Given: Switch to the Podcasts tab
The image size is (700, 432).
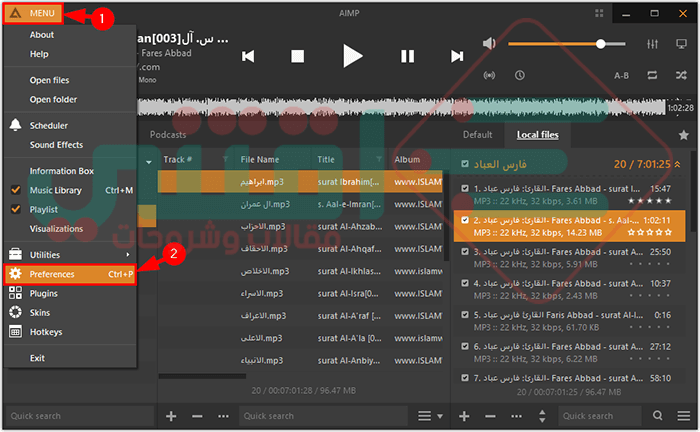Looking at the screenshot, I should pos(168,135).
